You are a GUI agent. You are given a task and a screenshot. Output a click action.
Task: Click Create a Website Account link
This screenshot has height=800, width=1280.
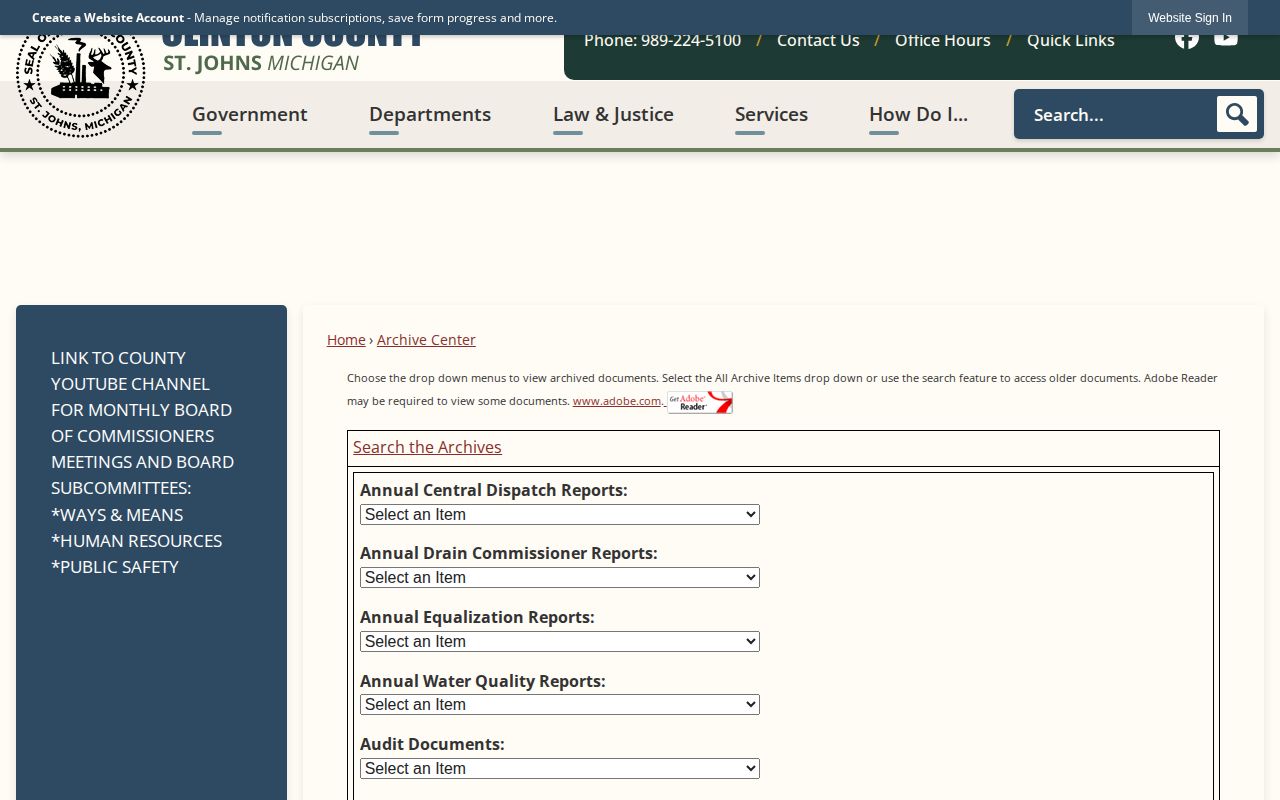pos(108,18)
